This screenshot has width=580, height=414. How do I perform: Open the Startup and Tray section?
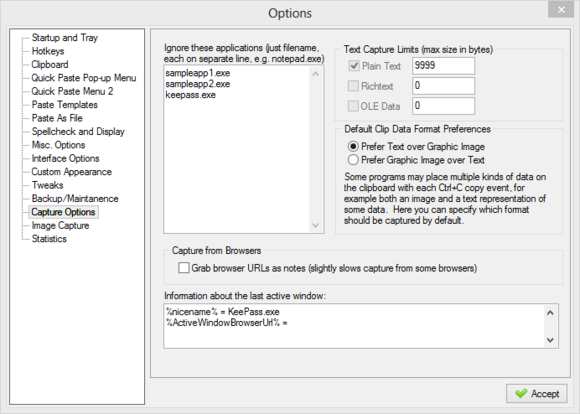point(65,38)
